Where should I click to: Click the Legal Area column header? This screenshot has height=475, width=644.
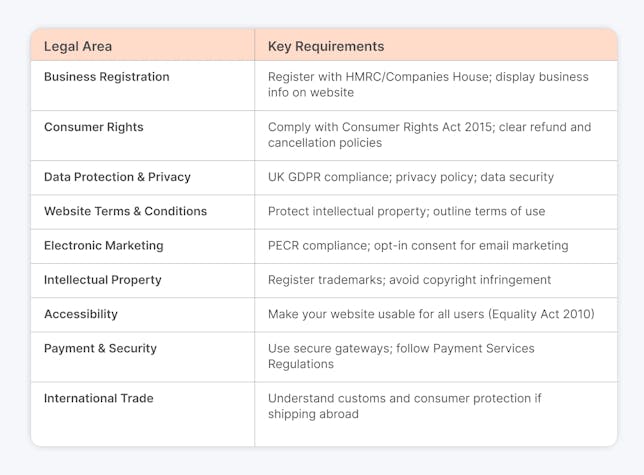click(x=78, y=46)
